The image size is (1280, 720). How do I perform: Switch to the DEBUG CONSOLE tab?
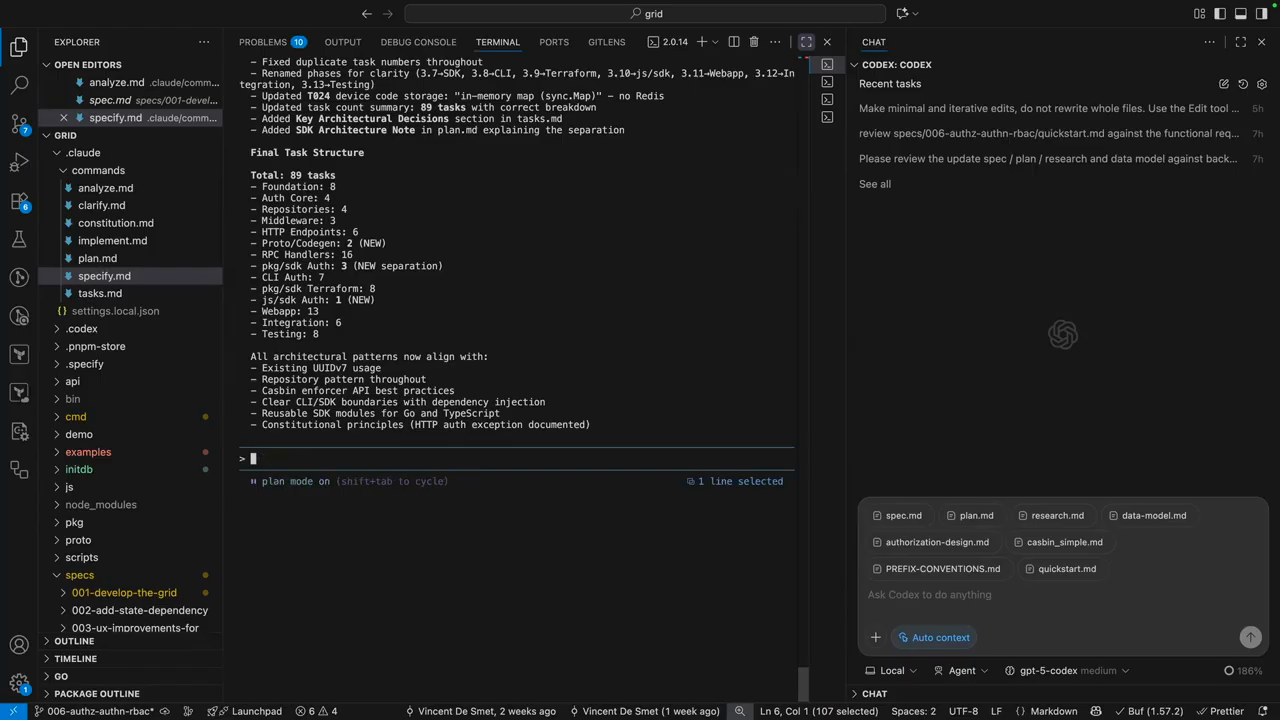pyautogui.click(x=418, y=42)
